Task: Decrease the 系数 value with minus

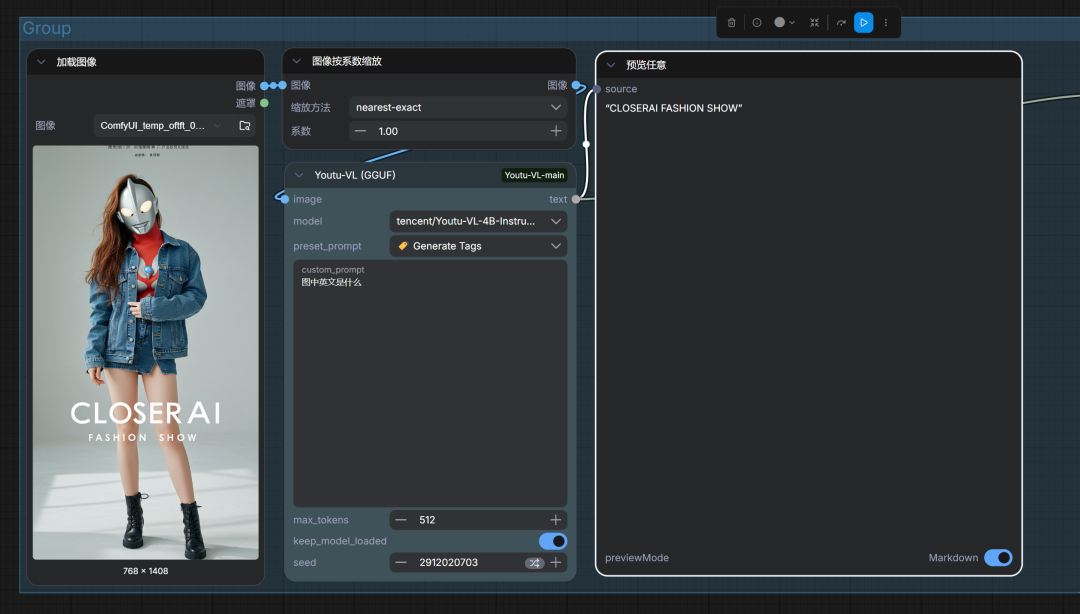Action: (360, 131)
